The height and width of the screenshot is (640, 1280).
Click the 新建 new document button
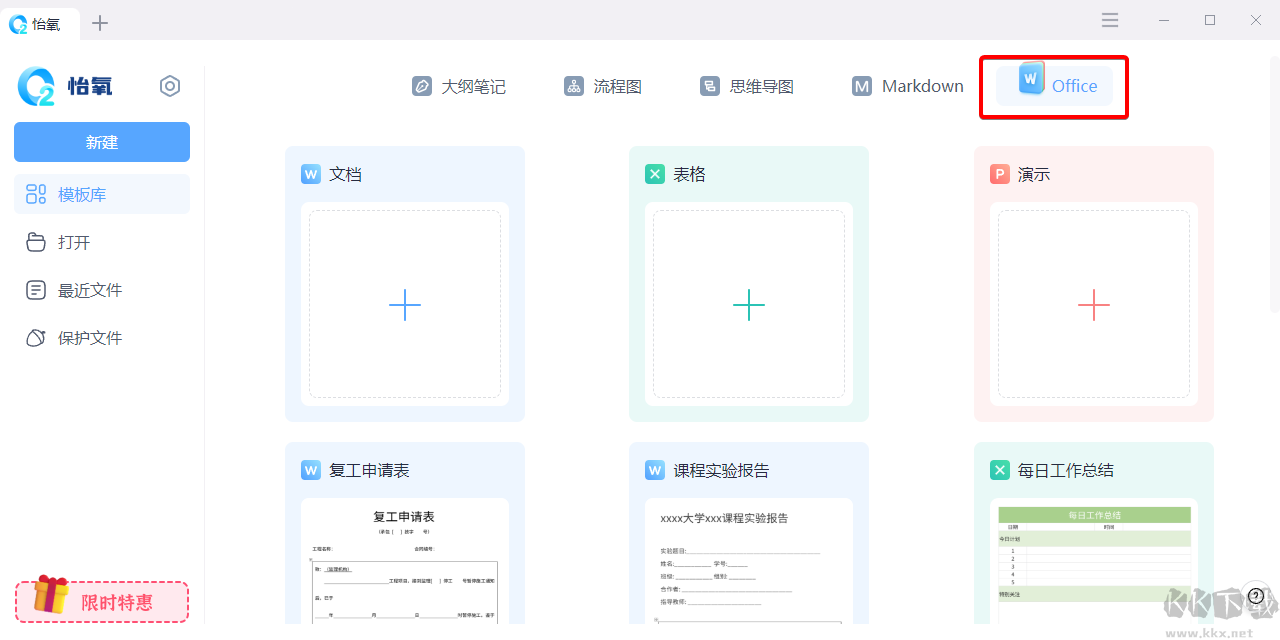pyautogui.click(x=101, y=141)
